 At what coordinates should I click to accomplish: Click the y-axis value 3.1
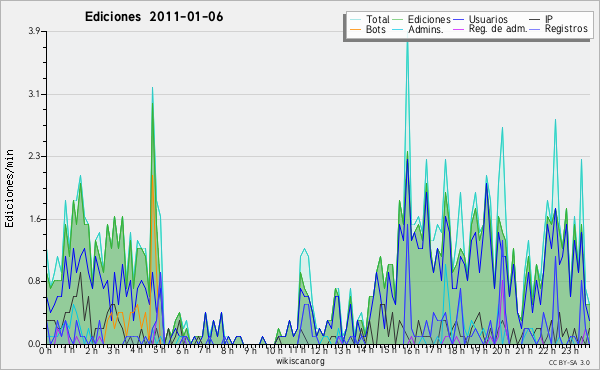pos(34,94)
